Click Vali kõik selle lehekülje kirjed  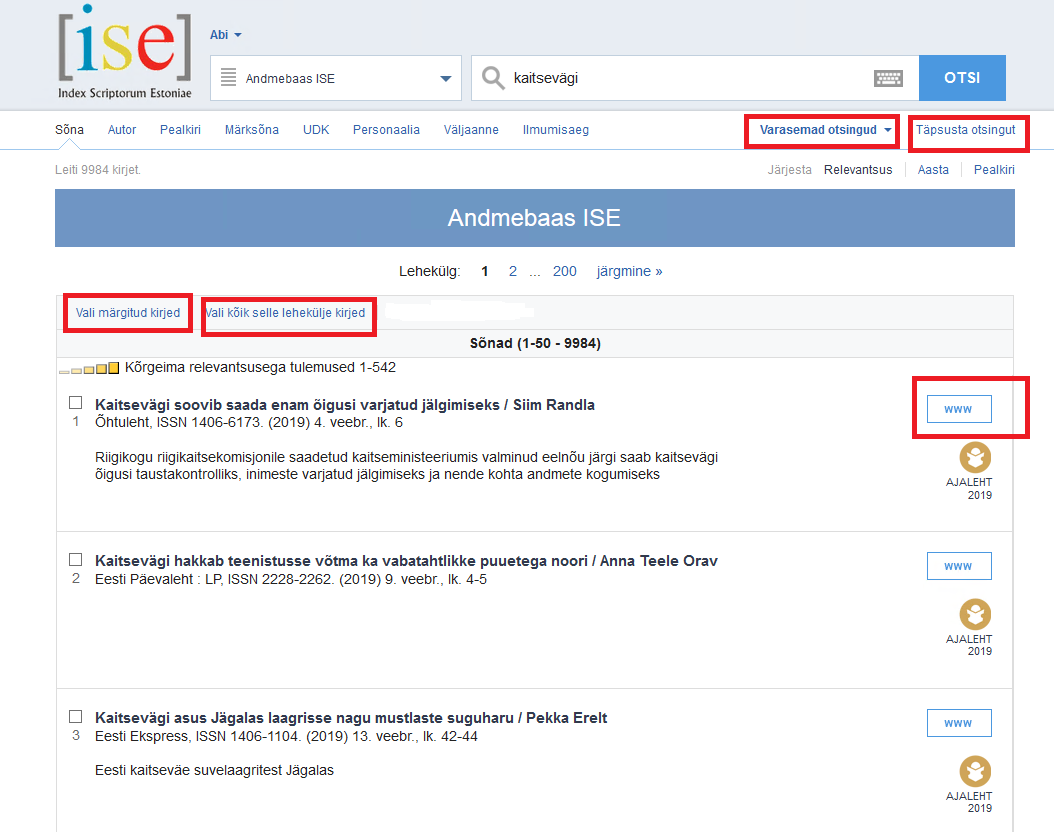286,313
